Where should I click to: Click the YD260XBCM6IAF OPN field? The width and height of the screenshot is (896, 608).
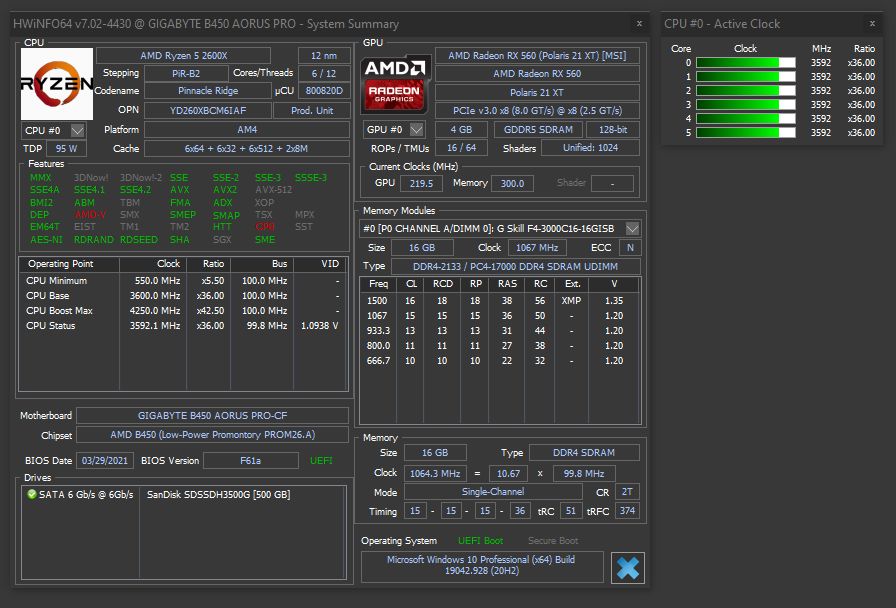point(208,110)
